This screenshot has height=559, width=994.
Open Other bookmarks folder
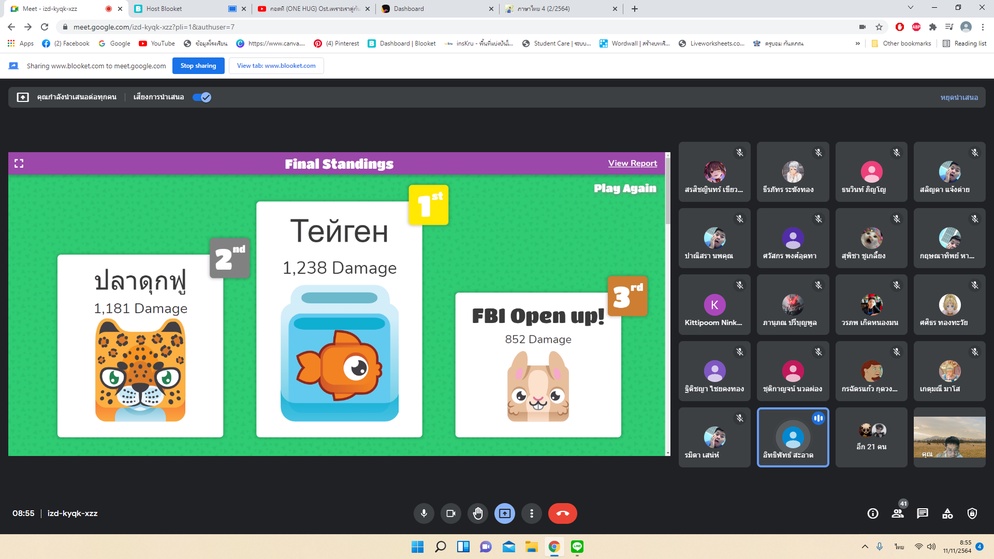click(x=901, y=43)
